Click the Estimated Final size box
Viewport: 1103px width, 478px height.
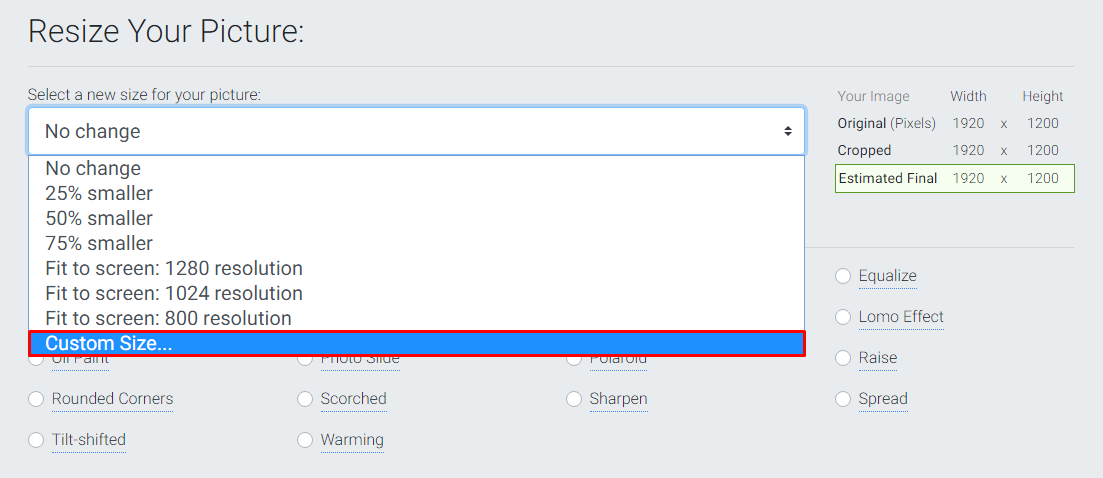coord(954,179)
